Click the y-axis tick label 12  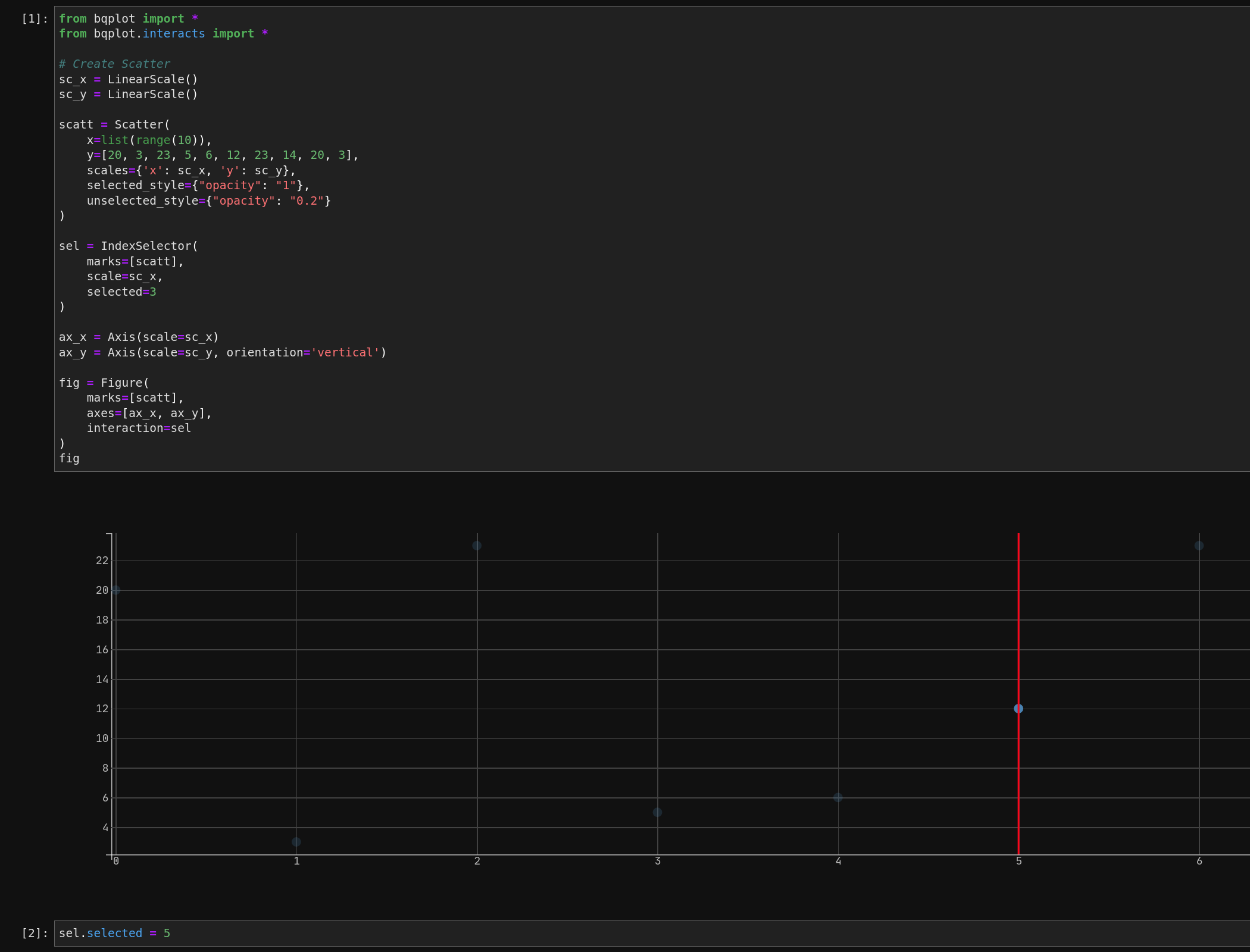click(102, 709)
